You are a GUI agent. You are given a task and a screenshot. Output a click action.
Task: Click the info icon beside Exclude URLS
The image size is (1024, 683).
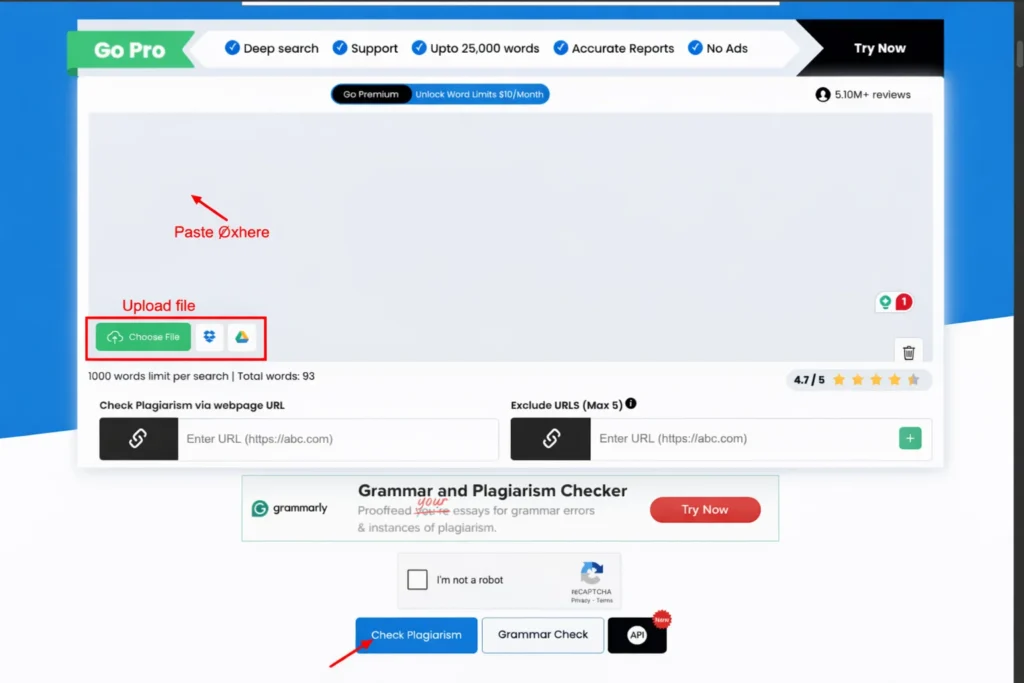click(631, 404)
